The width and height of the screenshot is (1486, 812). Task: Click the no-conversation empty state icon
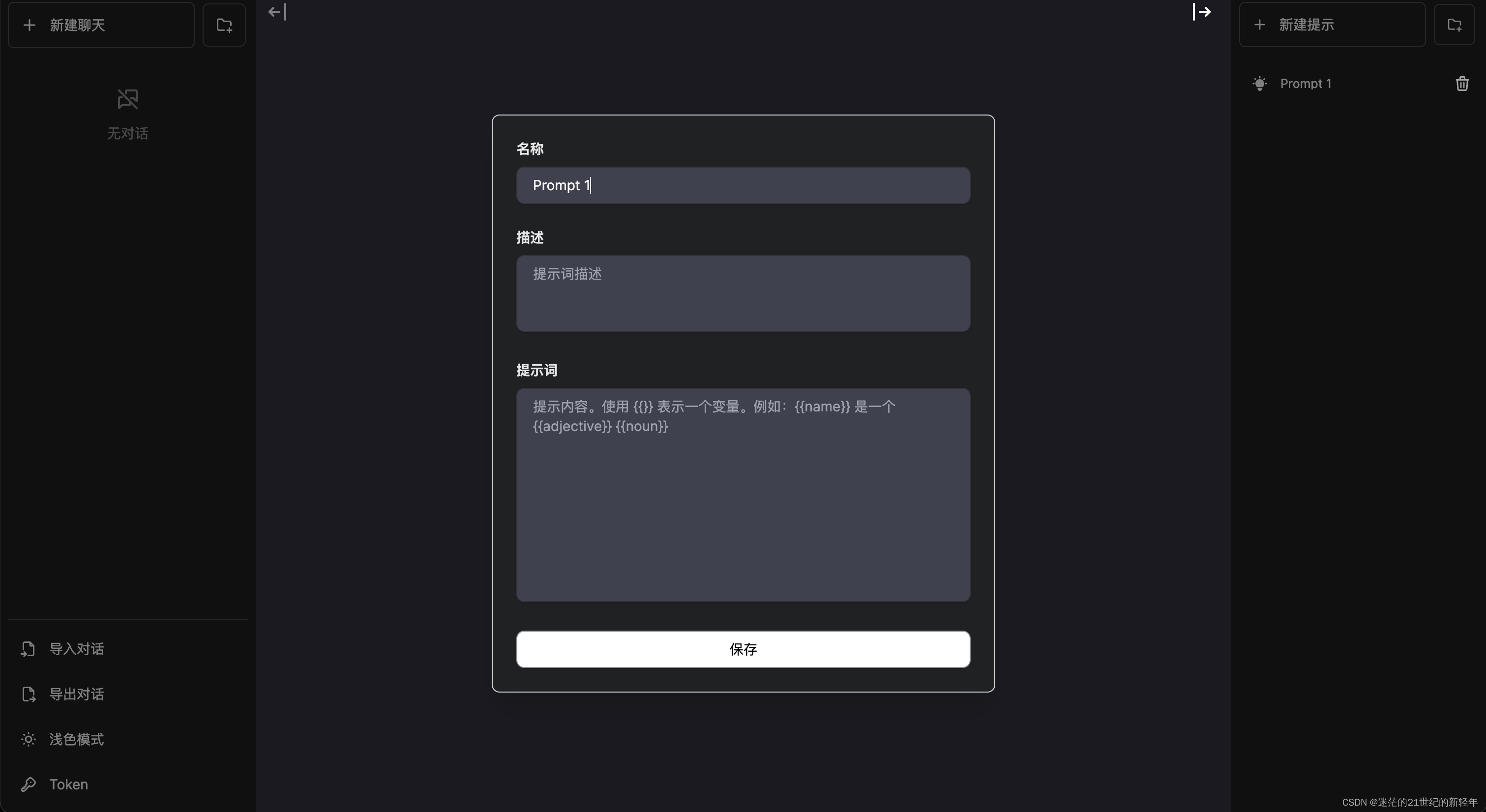click(x=128, y=99)
